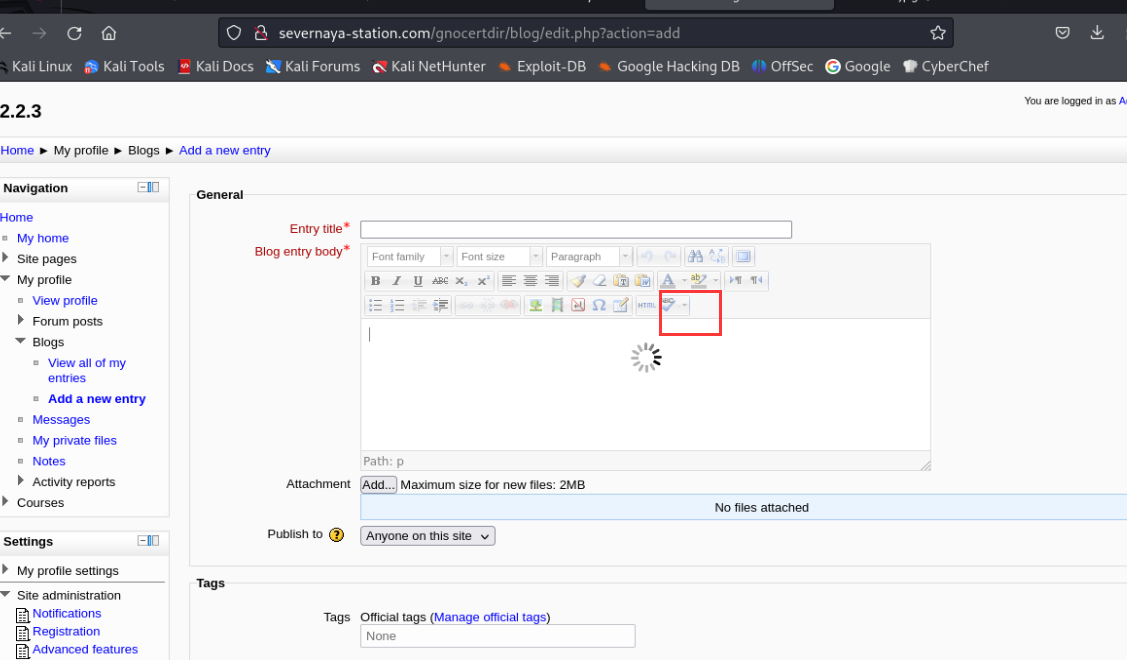The image size is (1127, 660).
Task: Insert a special character with Omega icon
Action: click(599, 305)
